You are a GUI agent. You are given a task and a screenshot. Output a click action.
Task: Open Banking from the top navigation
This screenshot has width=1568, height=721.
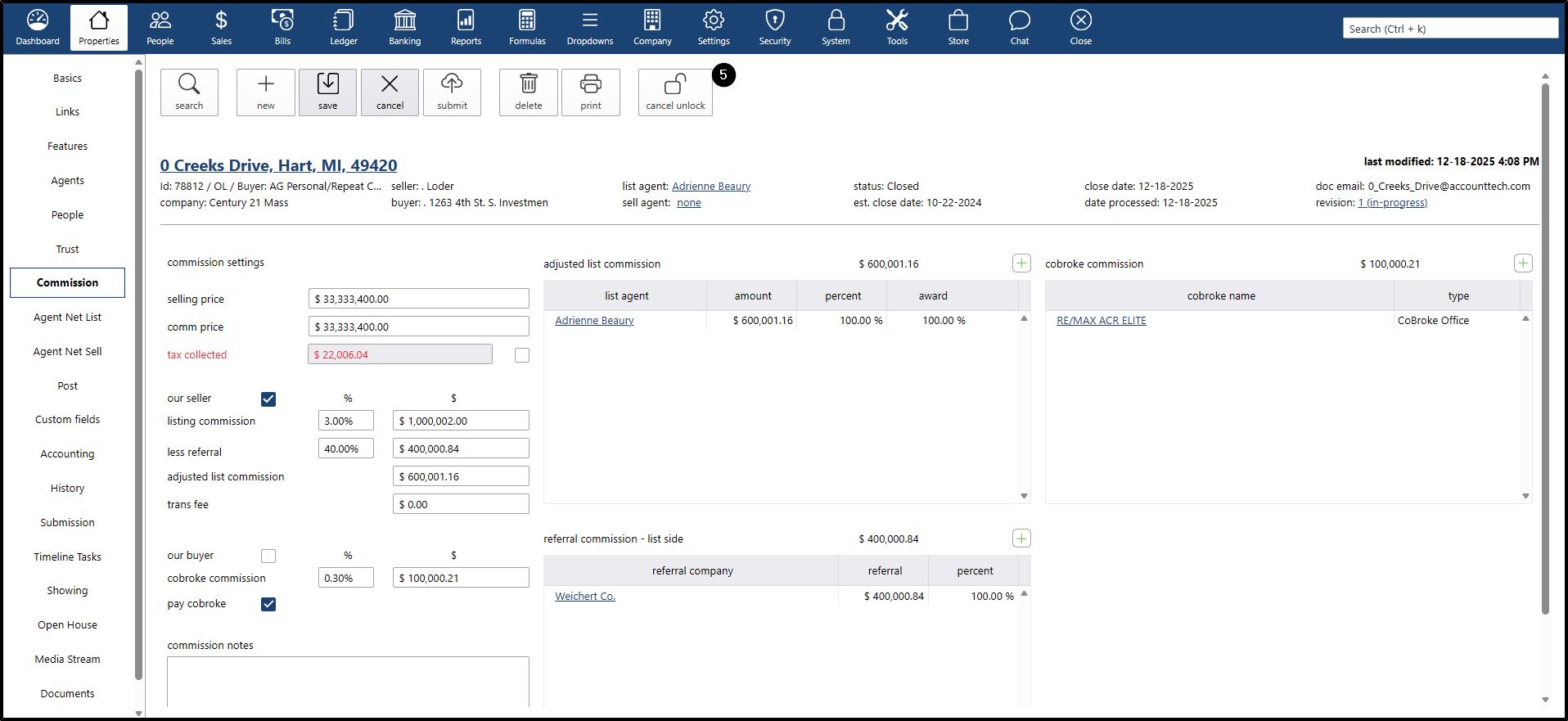[x=404, y=28]
